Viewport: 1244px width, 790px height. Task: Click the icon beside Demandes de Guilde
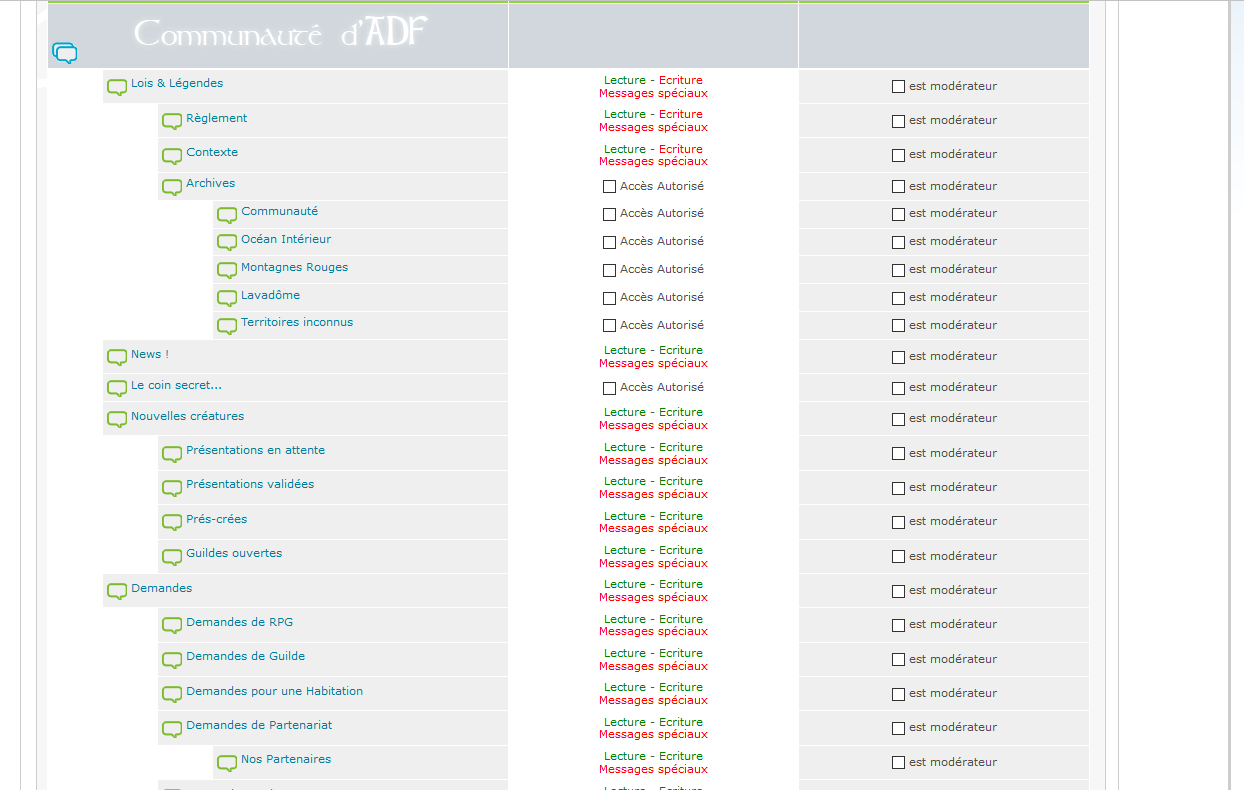[x=172, y=661]
